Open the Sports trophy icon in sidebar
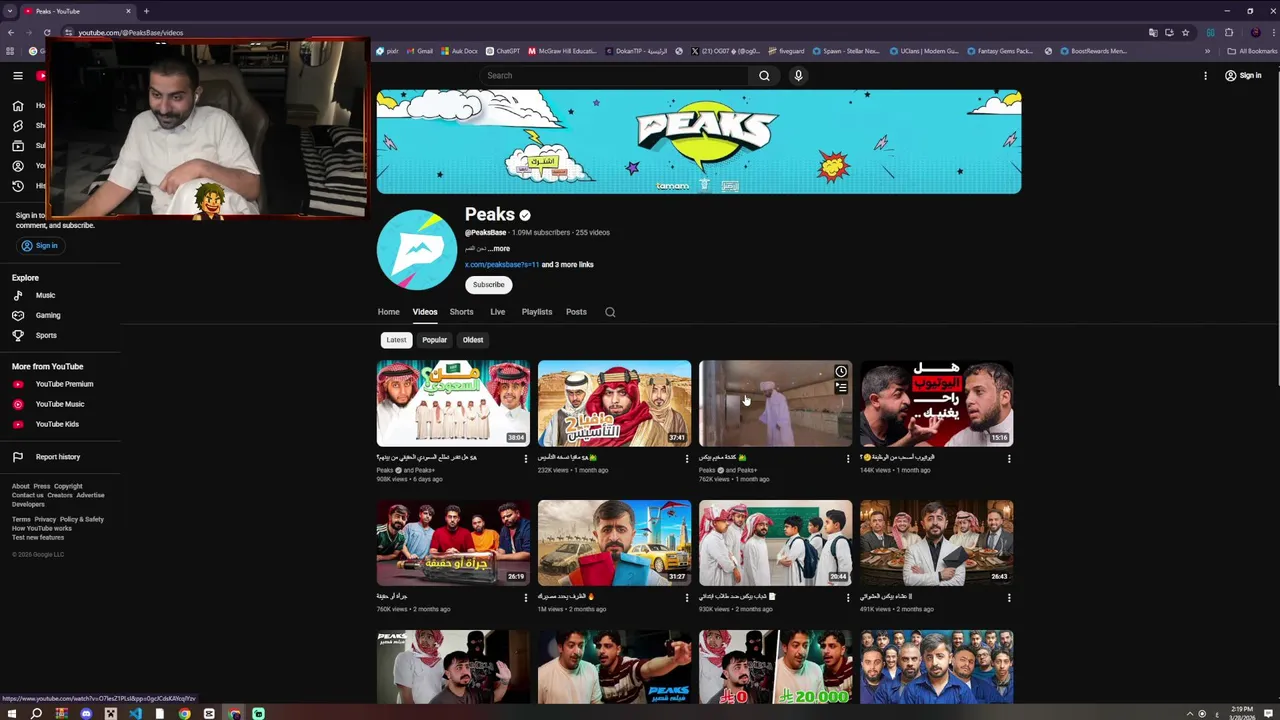 [x=18, y=335]
